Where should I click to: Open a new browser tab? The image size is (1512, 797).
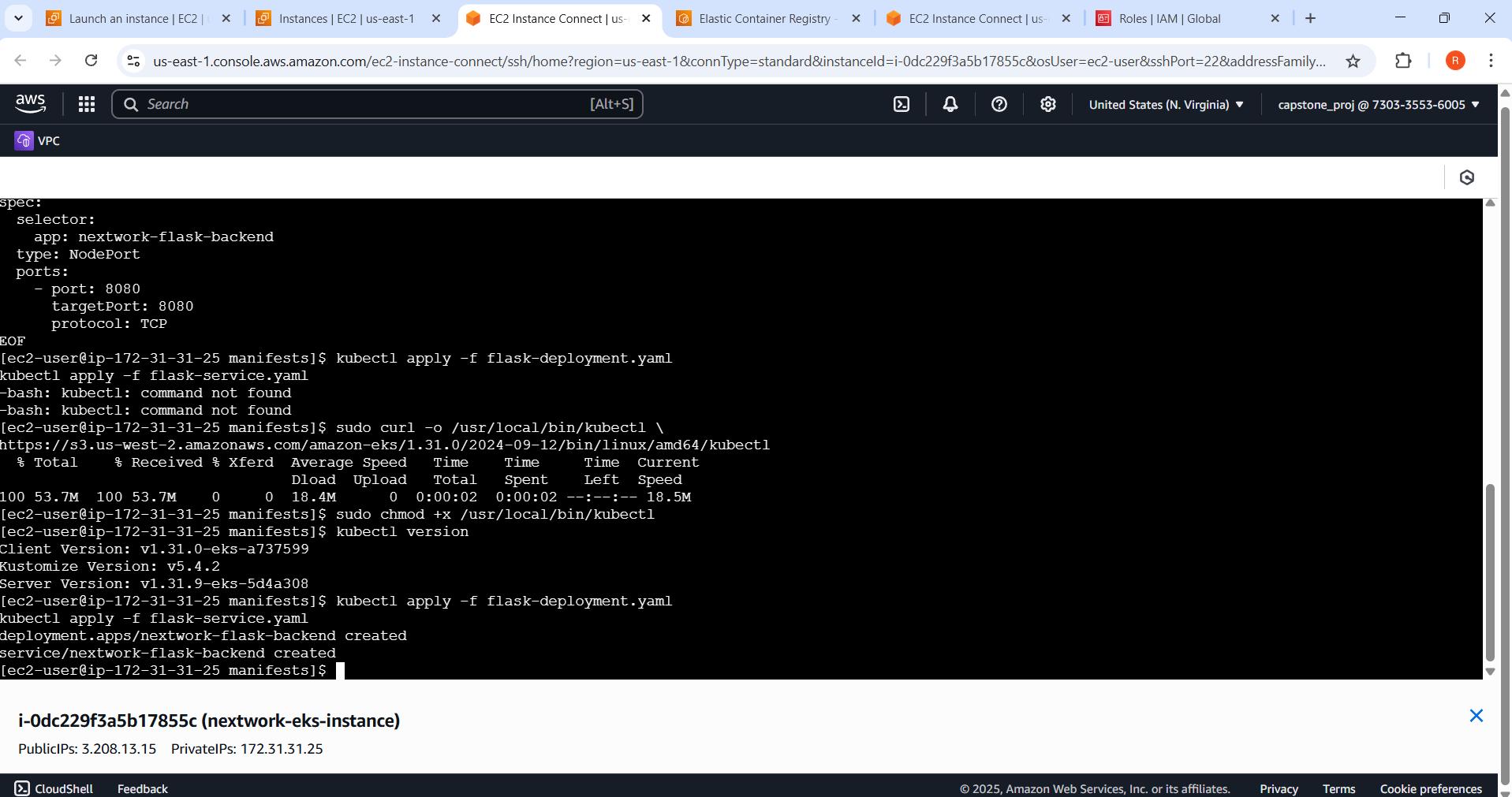tap(1310, 18)
